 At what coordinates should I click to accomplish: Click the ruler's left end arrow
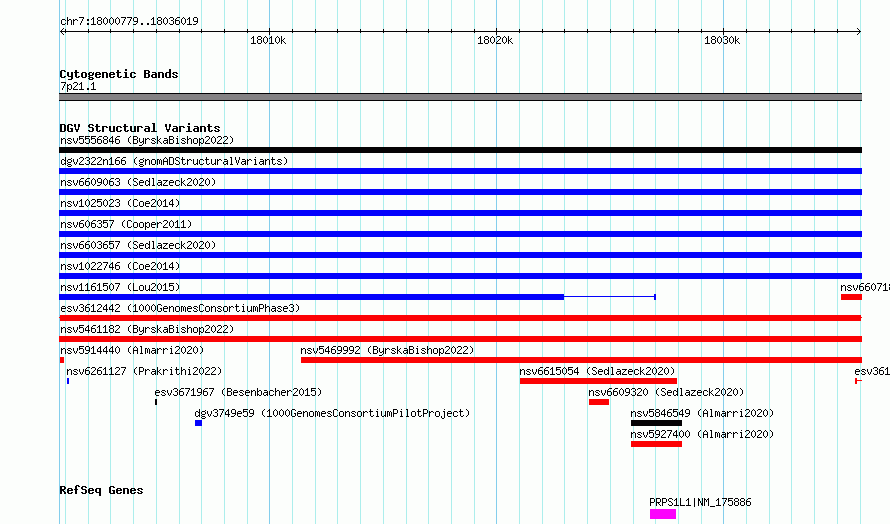coord(62,31)
